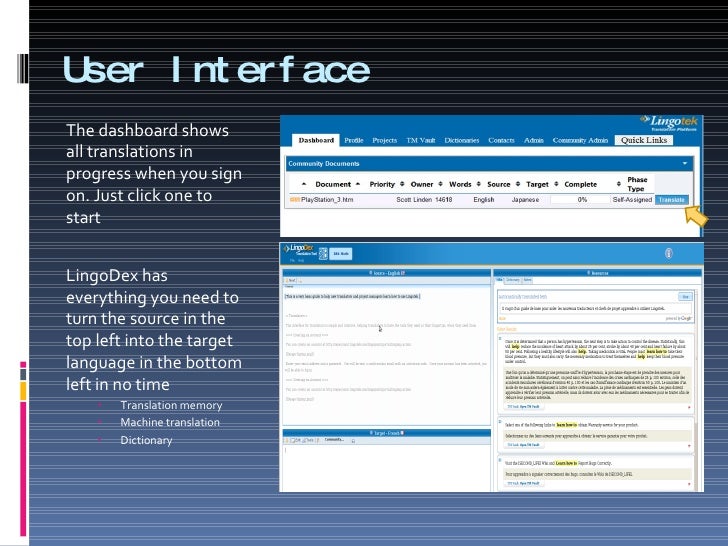Sort using arrows between Owner and Words
728x546 pixels.
click(440, 184)
